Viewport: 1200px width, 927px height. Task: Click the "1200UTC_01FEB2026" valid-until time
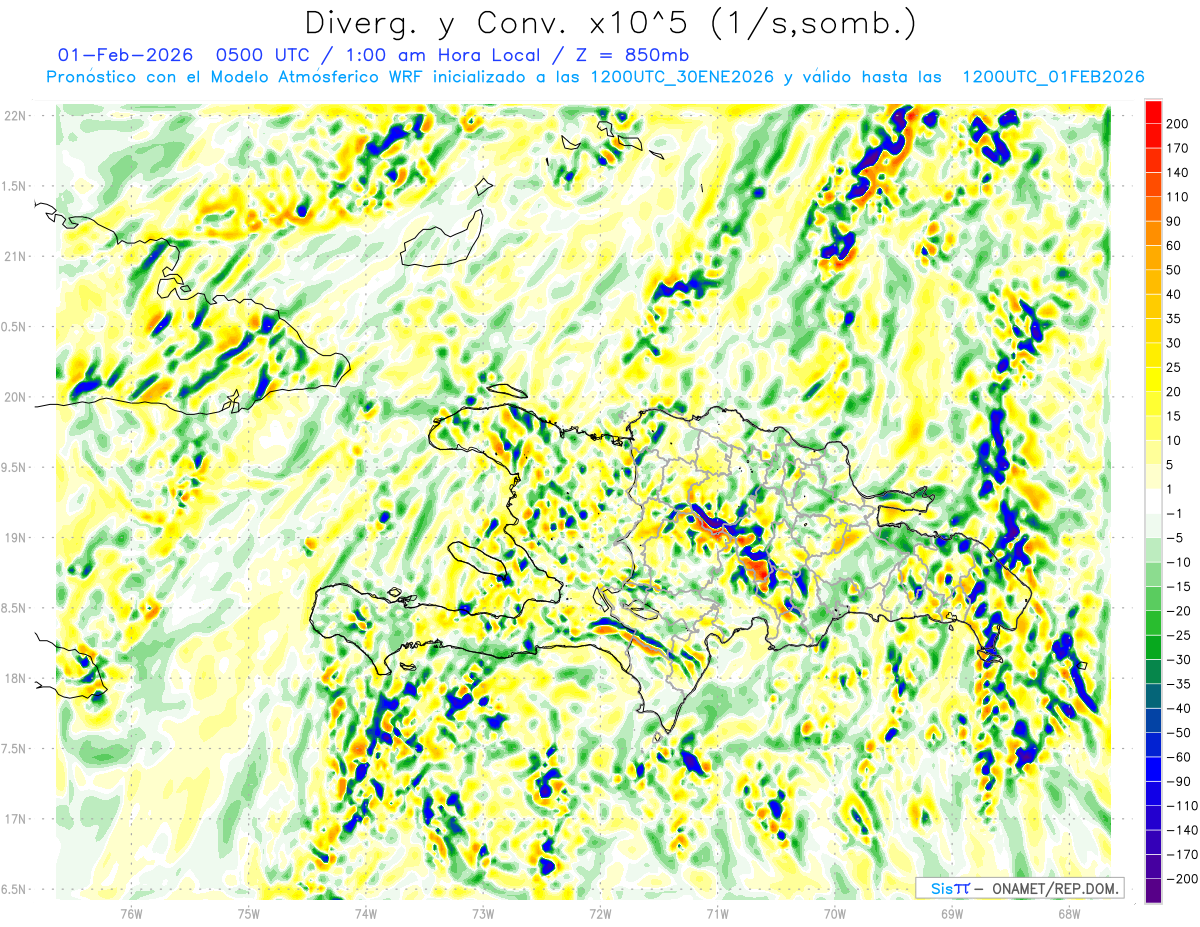tap(1053, 77)
